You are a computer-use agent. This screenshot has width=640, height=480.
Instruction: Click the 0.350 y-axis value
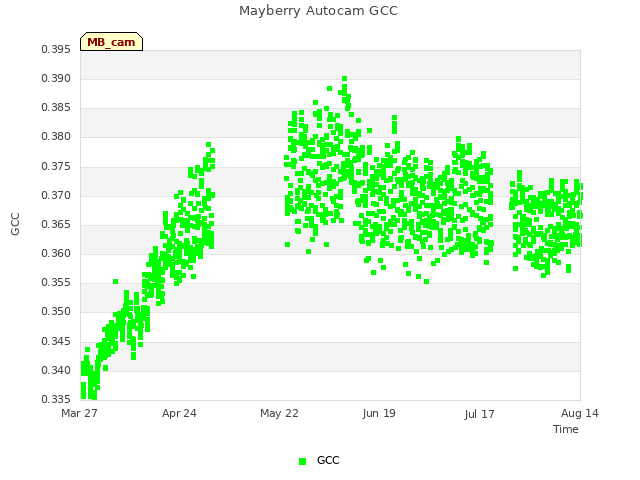[x=56, y=311]
